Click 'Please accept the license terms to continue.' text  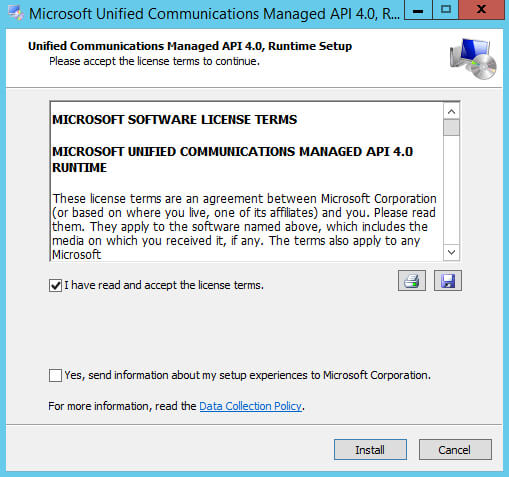(154, 61)
